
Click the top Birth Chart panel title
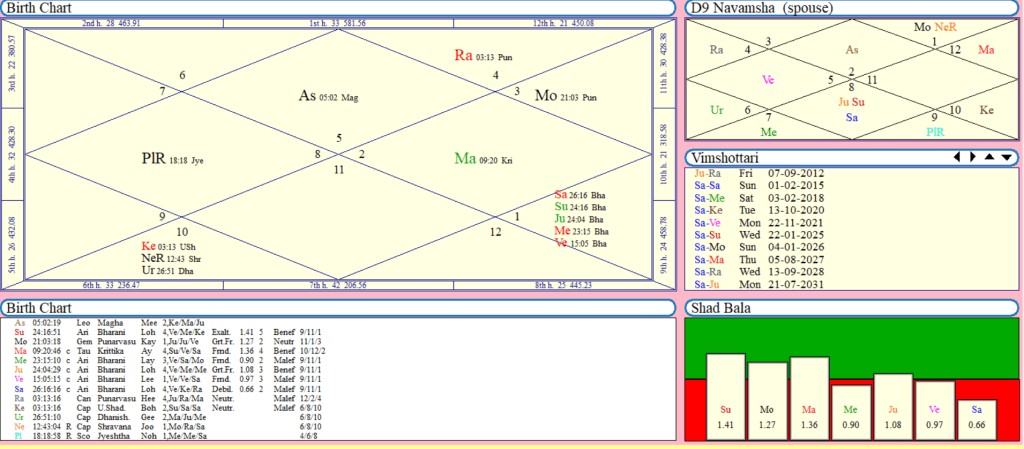[40, 8]
